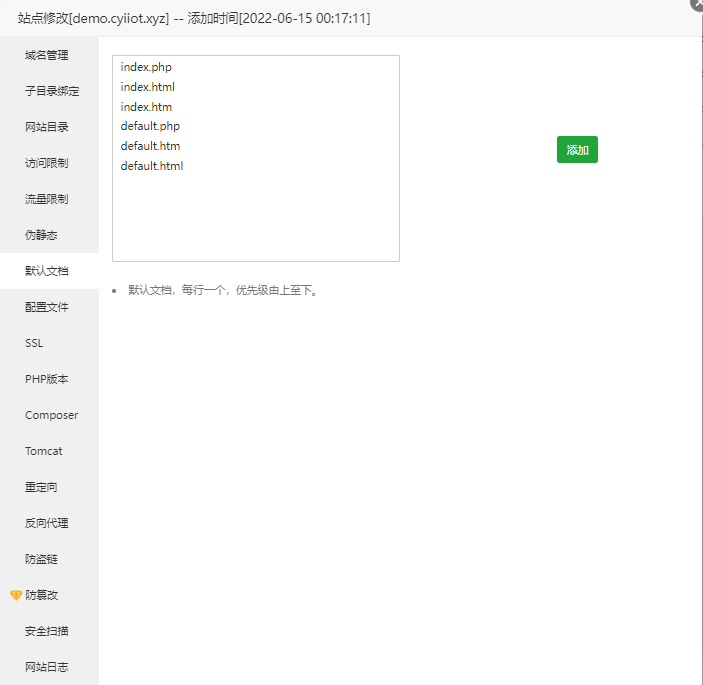
Task: Select the 访问限制 sidebar item
Action: click(x=47, y=163)
